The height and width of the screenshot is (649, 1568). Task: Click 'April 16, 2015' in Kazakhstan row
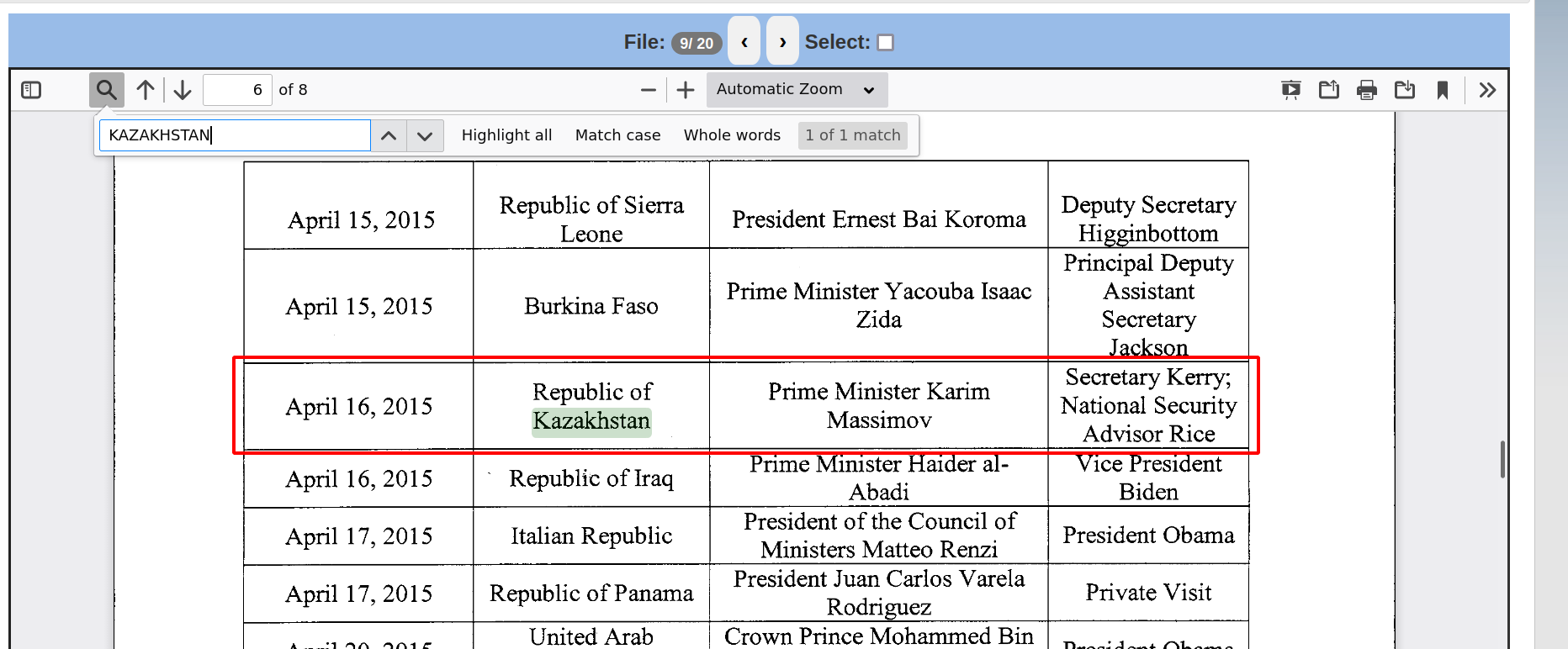tap(359, 407)
